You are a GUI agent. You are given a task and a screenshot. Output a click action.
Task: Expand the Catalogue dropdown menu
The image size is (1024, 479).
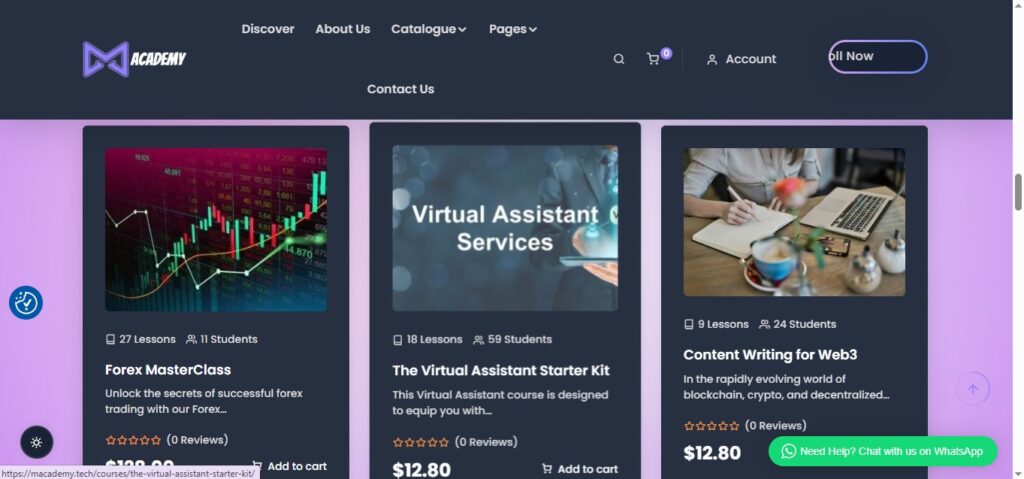pos(428,29)
